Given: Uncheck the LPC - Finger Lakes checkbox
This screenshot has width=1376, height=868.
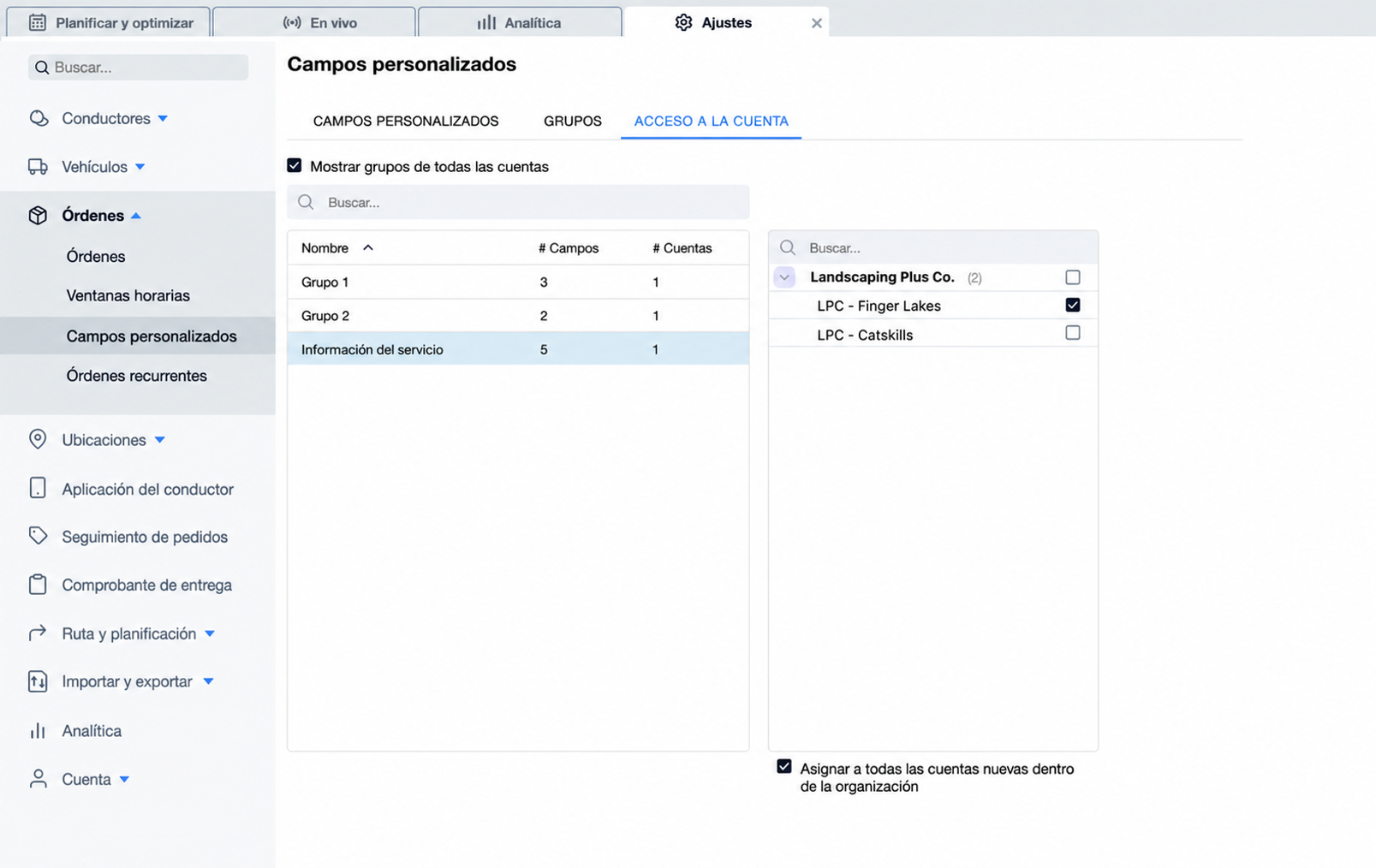Looking at the screenshot, I should [x=1073, y=305].
